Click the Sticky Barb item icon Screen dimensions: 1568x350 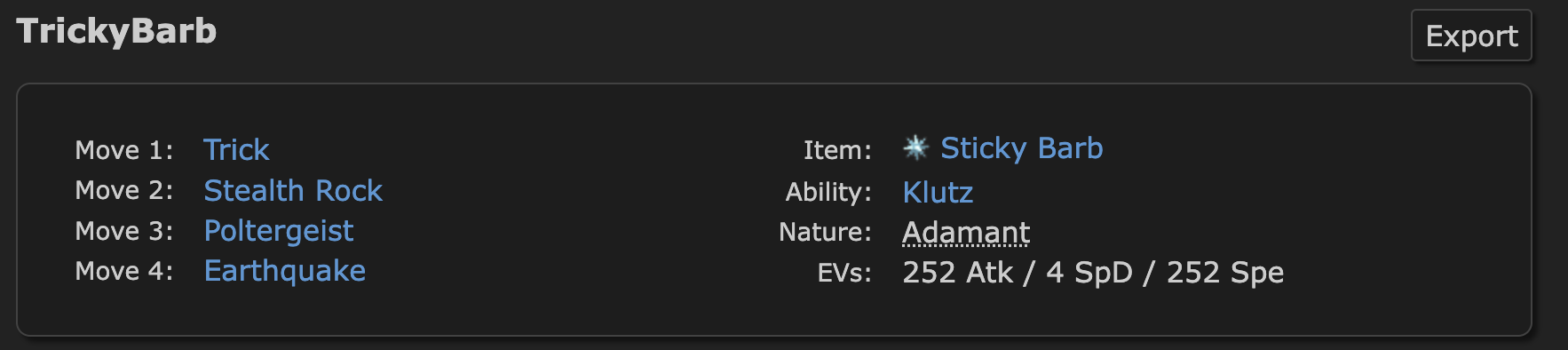[x=915, y=147]
